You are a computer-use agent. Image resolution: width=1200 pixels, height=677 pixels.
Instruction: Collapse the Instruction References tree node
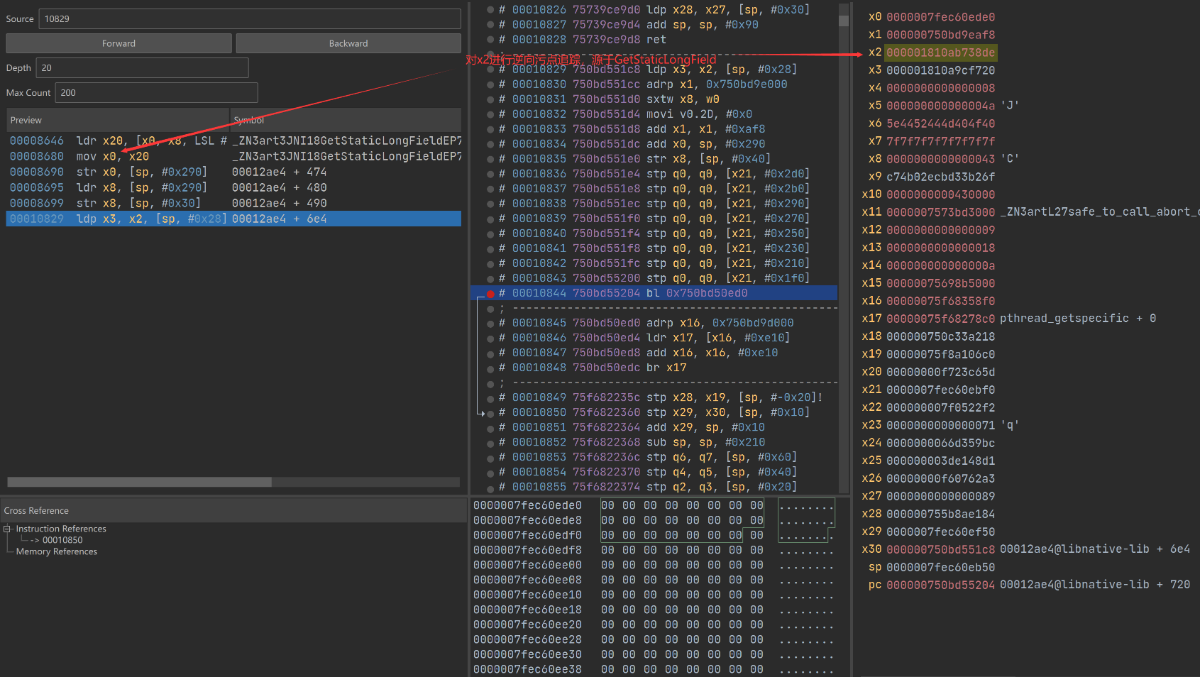(7, 529)
